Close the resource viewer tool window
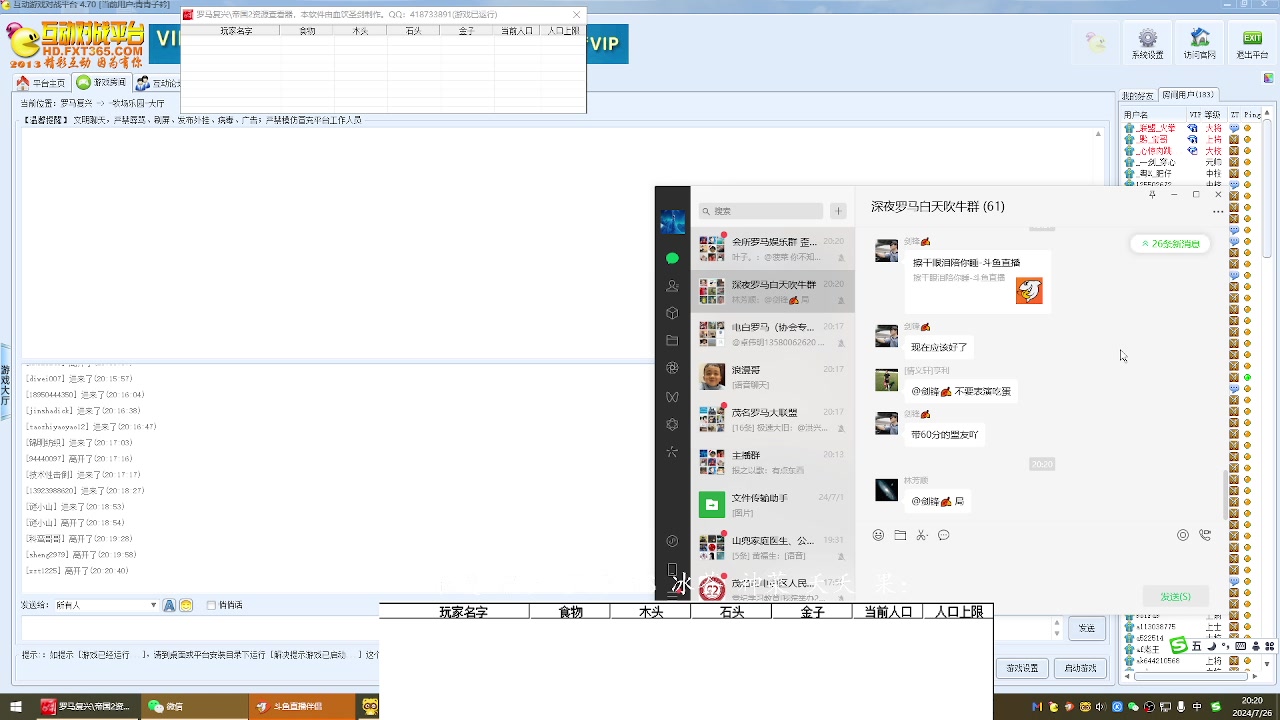 point(576,15)
